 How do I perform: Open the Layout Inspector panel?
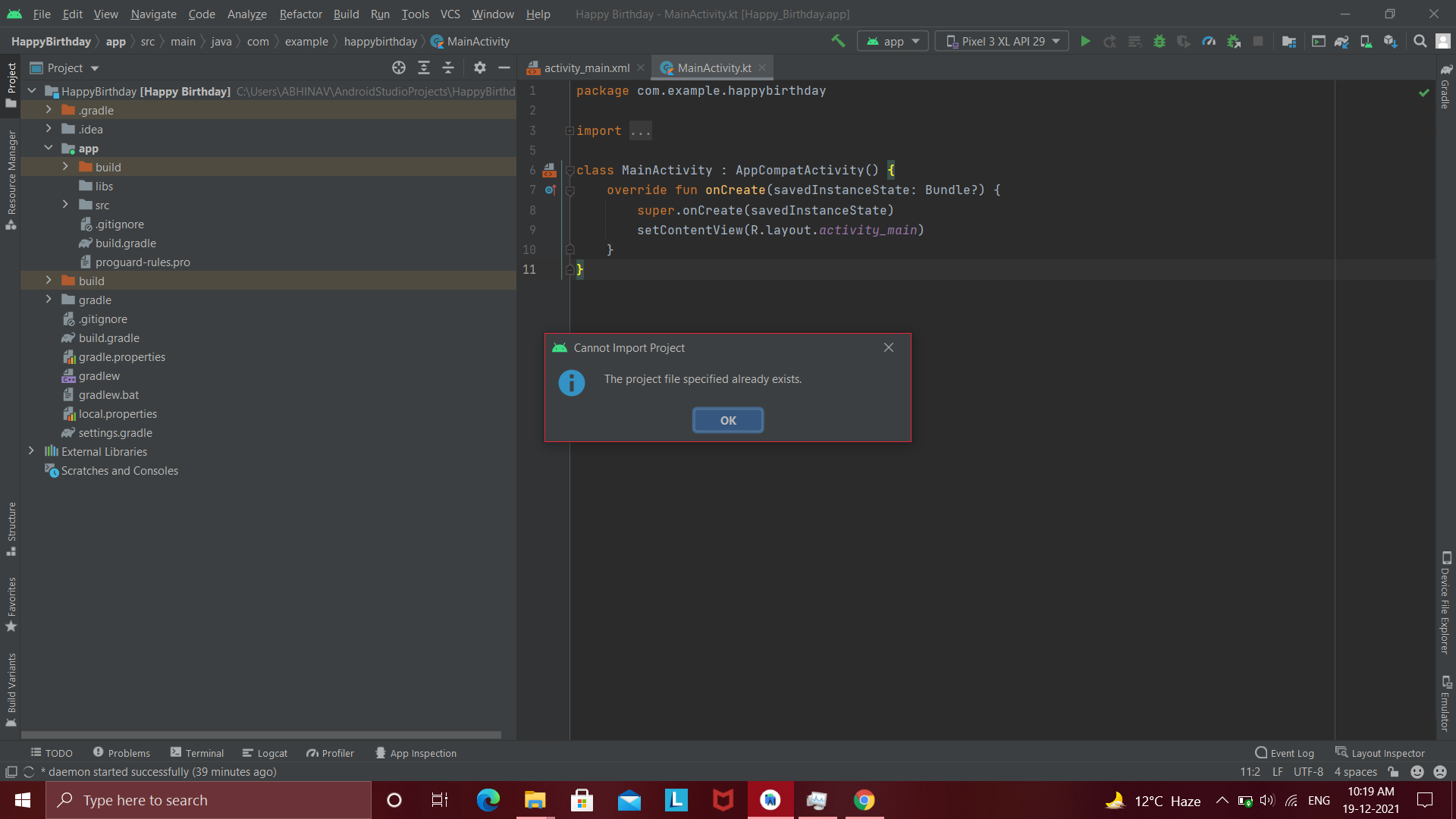(x=1387, y=752)
